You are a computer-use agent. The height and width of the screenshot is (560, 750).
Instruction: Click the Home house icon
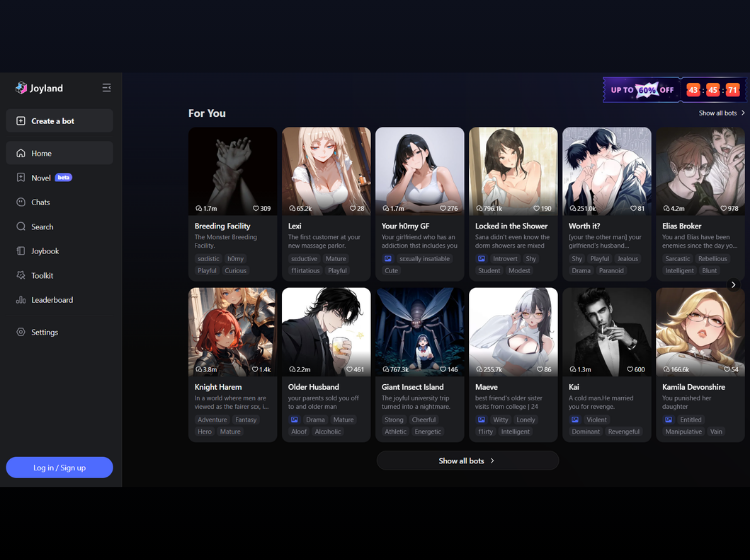click(21, 153)
